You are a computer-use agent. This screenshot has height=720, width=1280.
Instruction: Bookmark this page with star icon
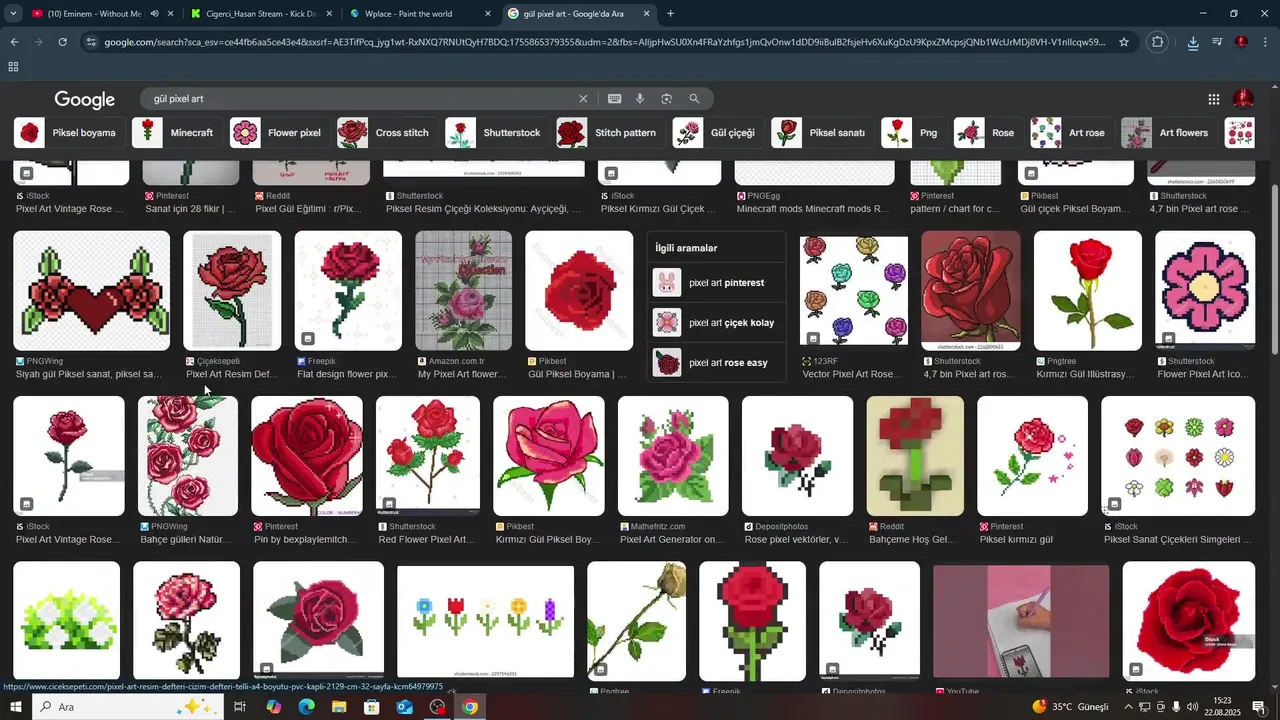(1124, 42)
